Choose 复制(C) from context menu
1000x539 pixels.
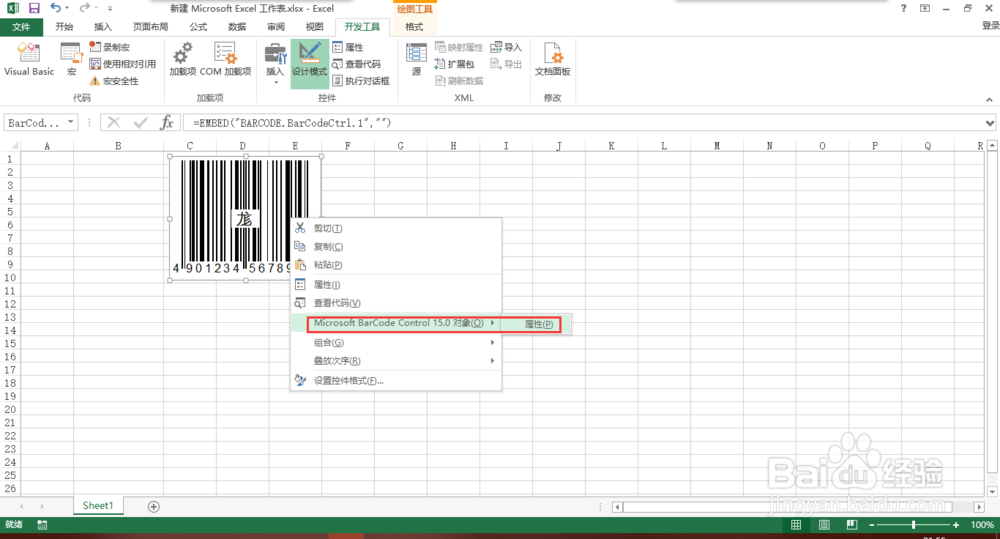tap(396, 246)
